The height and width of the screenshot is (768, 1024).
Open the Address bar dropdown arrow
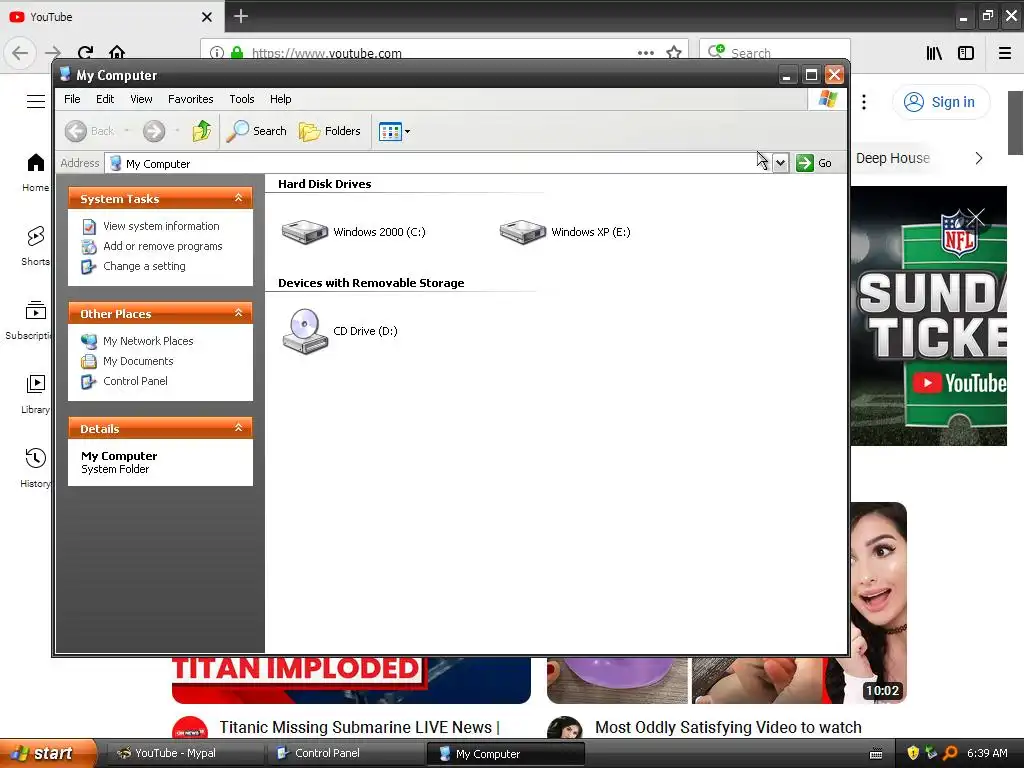[x=780, y=163]
